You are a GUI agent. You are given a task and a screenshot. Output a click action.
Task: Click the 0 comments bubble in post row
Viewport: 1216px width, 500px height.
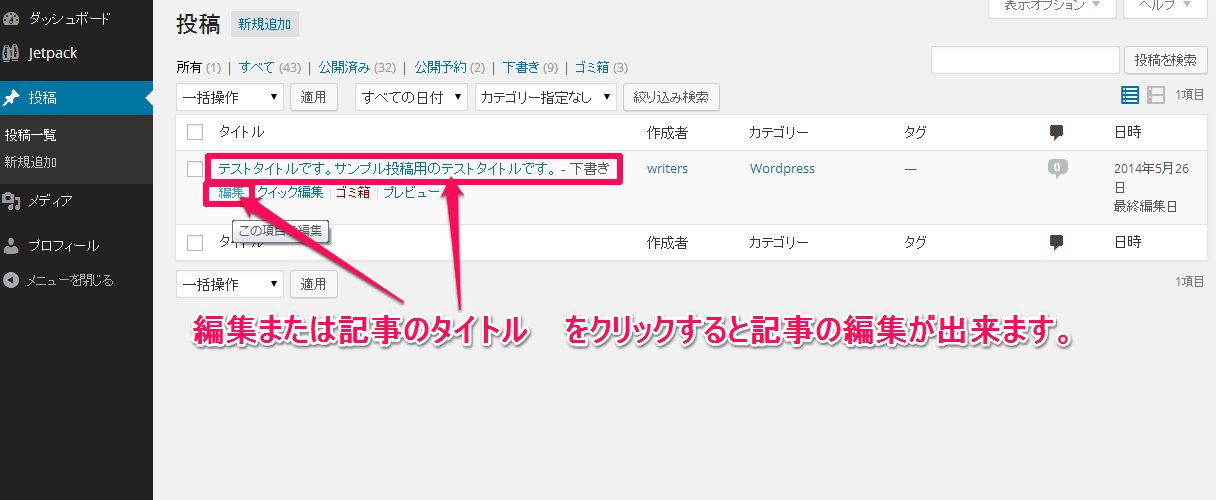click(1057, 169)
